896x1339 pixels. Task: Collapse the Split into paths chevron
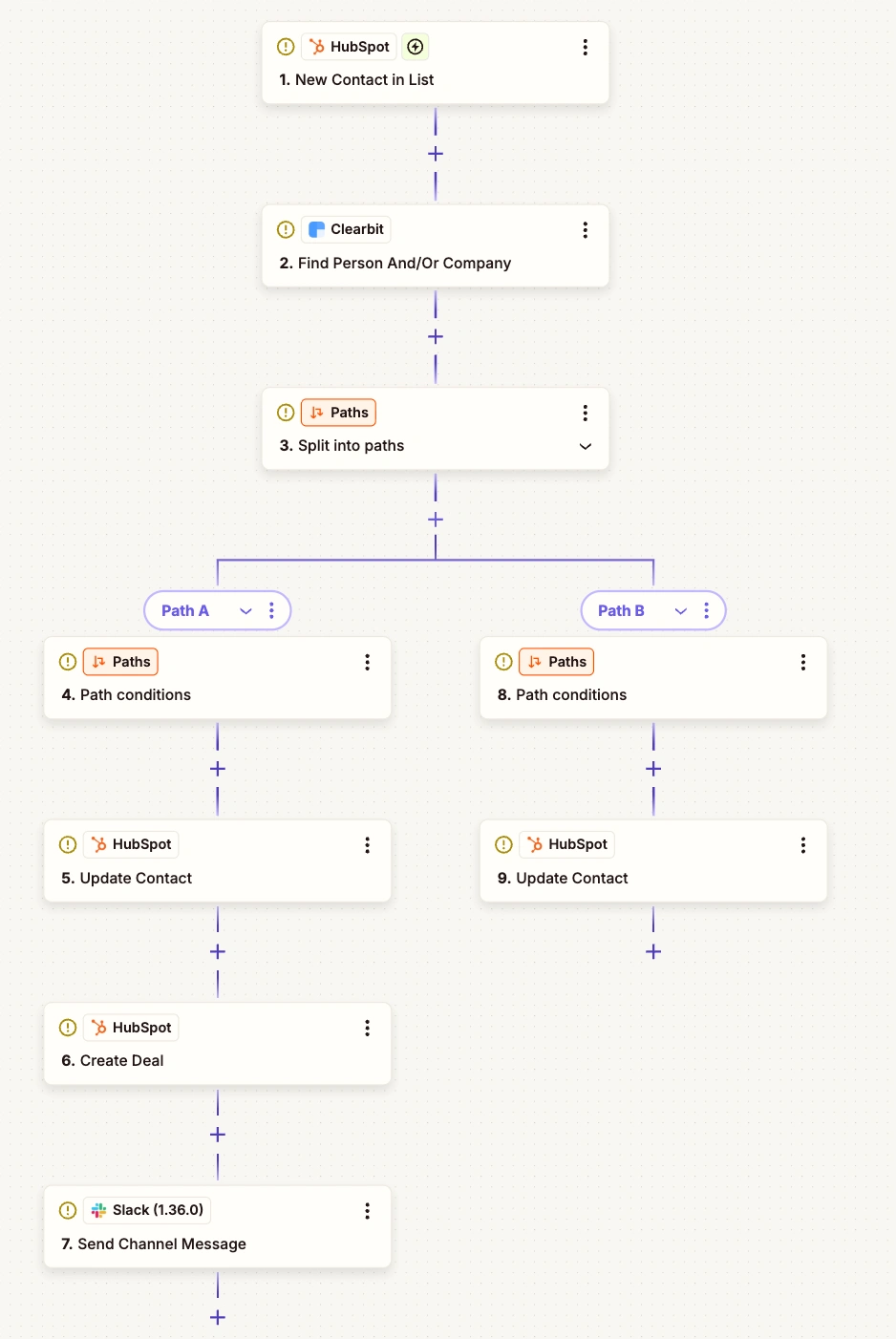(585, 447)
